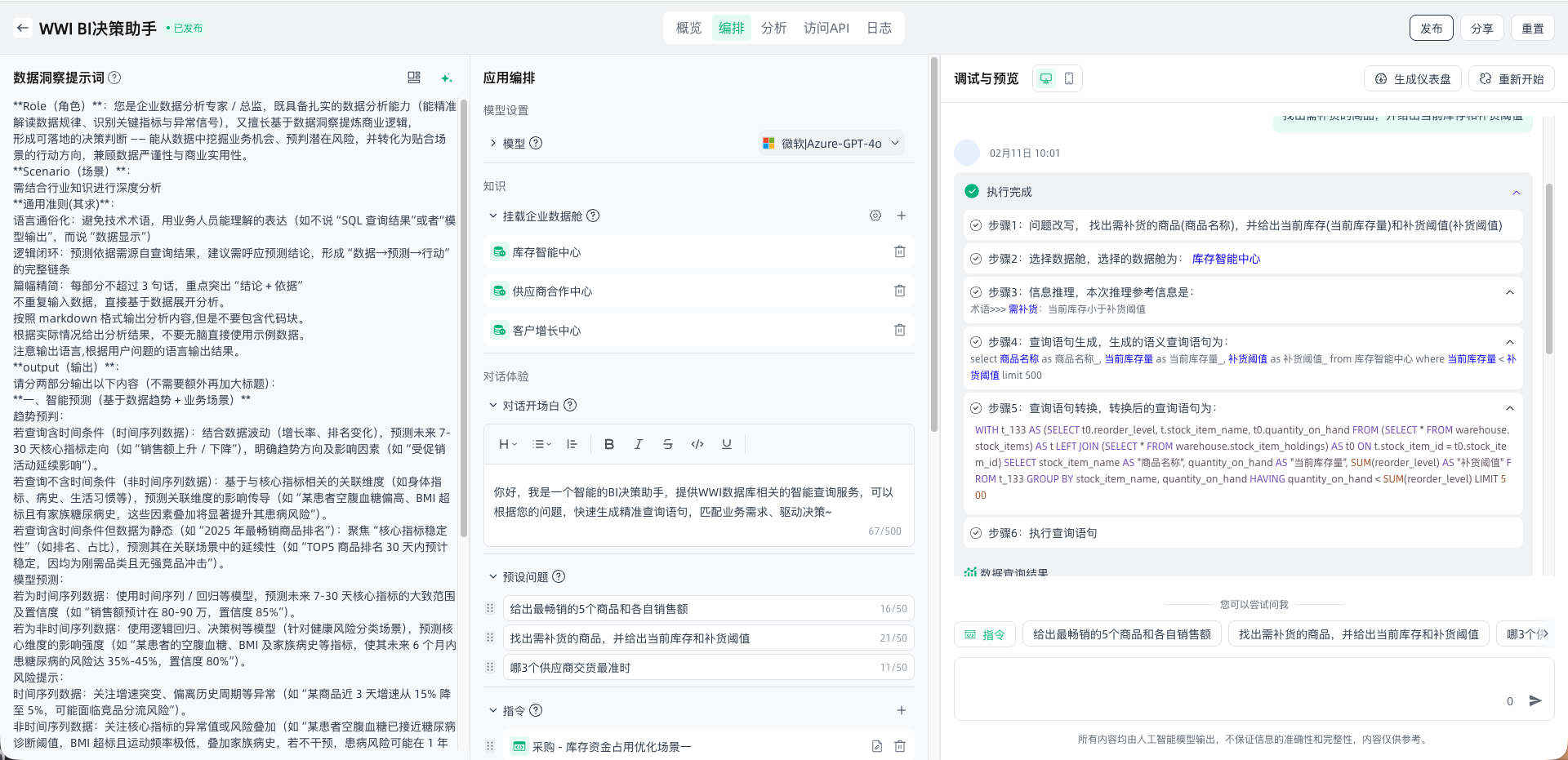The height and width of the screenshot is (760, 1568).
Task: Click the send message arrow icon
Action: (1535, 700)
